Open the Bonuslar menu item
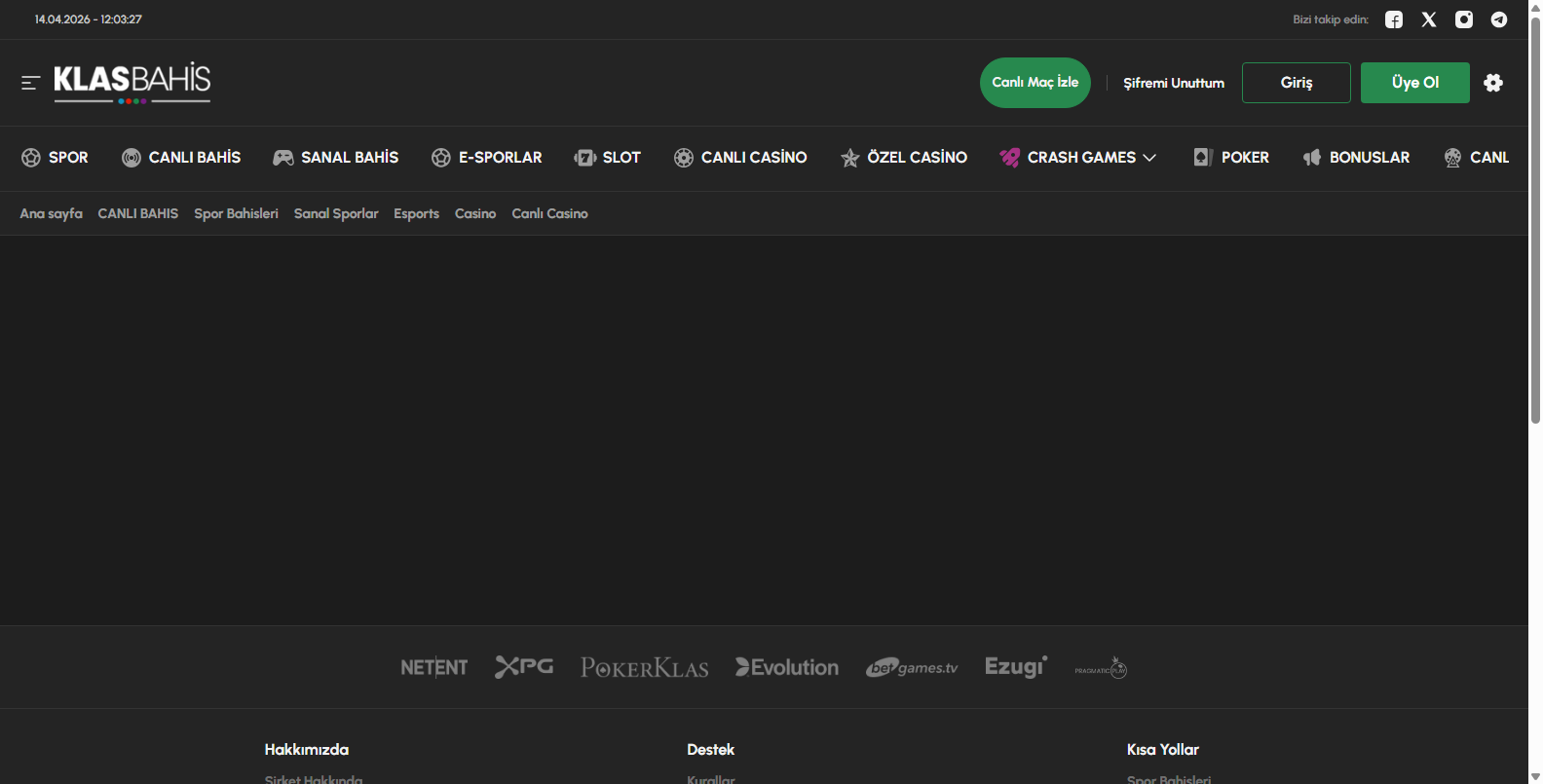Viewport: 1543px width, 784px height. pyautogui.click(x=1356, y=158)
